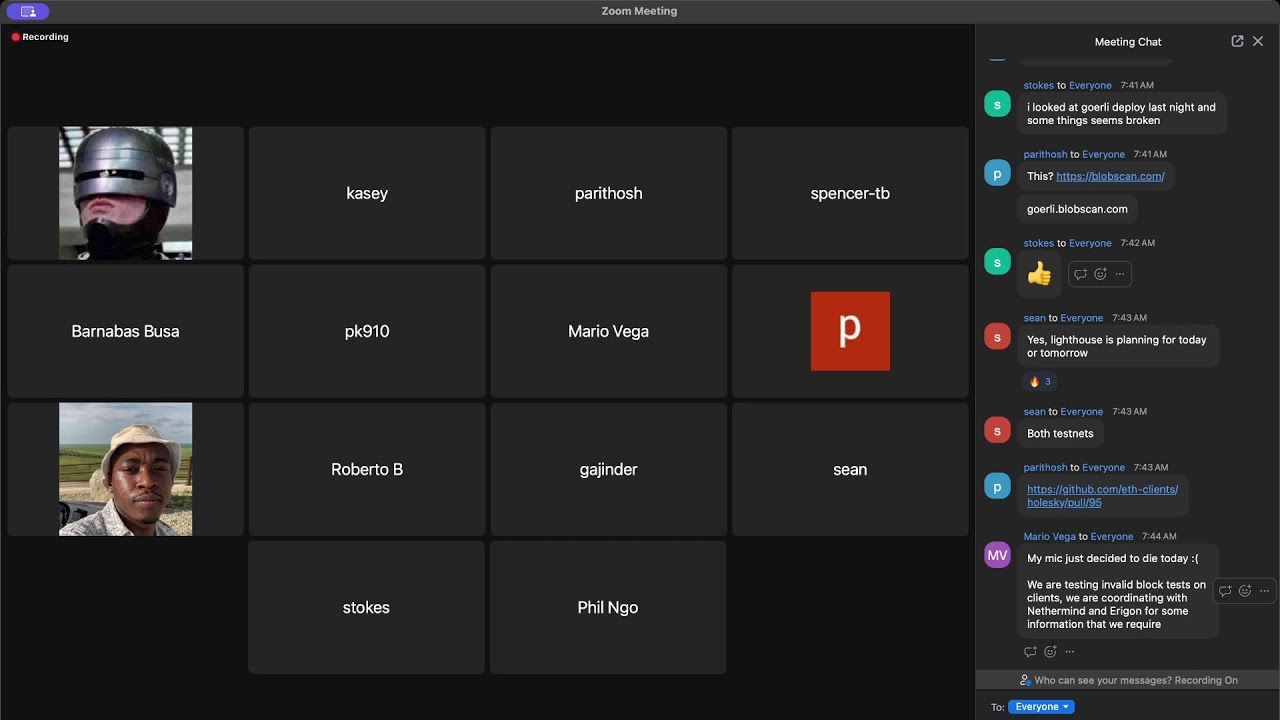Open the github holesky pull/95 link
This screenshot has height=720, width=1280.
(1102, 496)
